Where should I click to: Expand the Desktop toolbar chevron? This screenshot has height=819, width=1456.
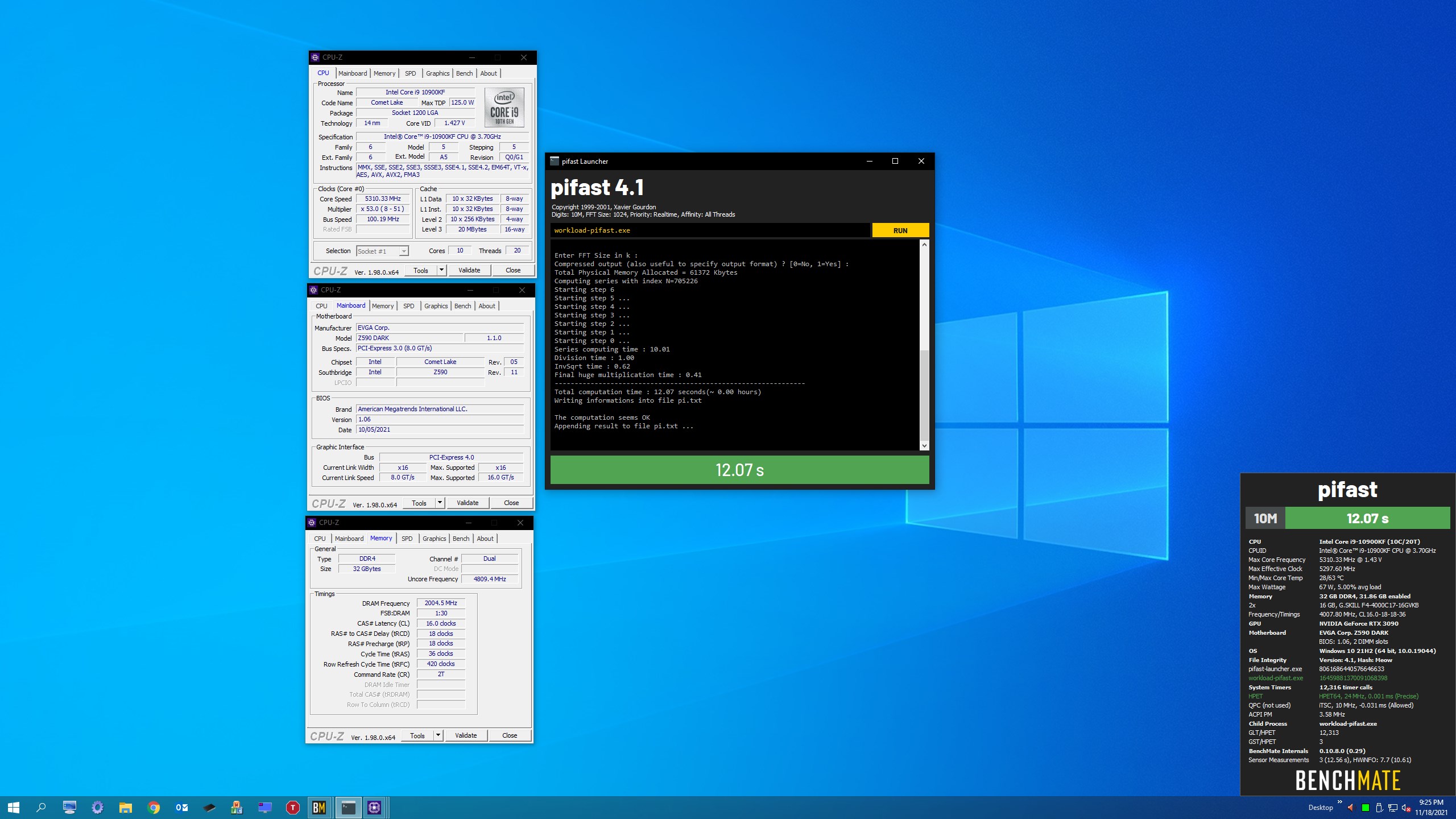tap(1339, 803)
